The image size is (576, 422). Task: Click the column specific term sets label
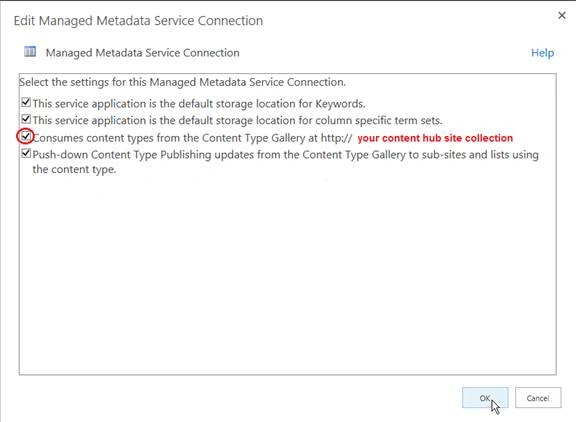(237, 120)
